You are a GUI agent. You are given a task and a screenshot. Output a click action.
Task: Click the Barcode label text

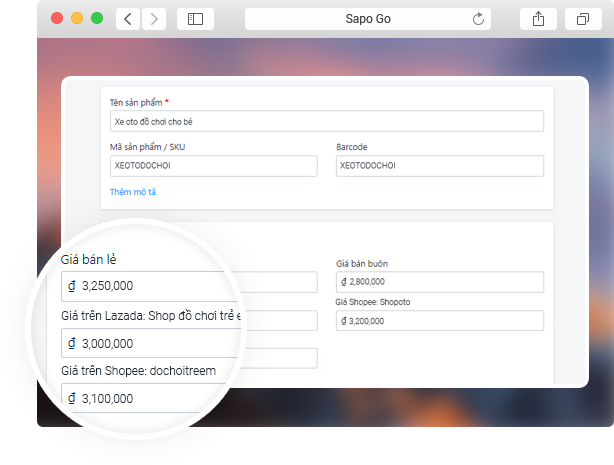tap(352, 147)
